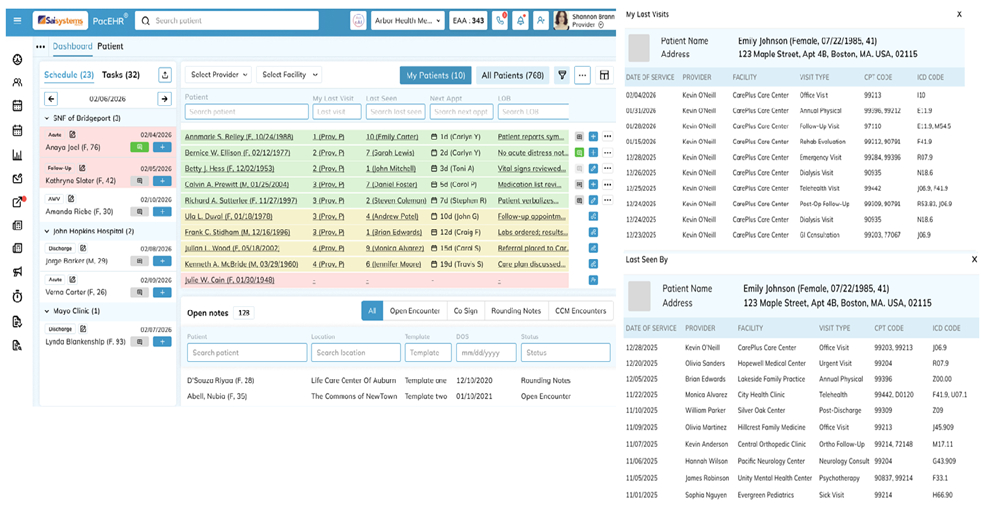Click the column layout icon beside the filter
Screen dimensions: 981x526
click(x=604, y=75)
